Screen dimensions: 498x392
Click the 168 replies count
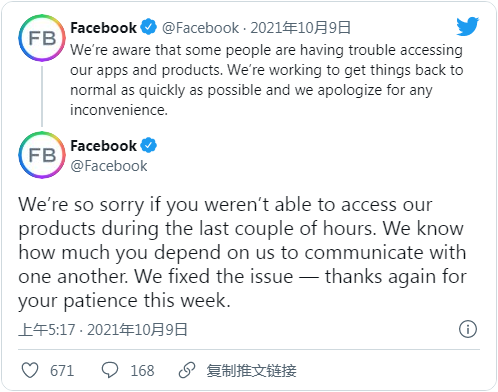pyautogui.click(x=142, y=371)
